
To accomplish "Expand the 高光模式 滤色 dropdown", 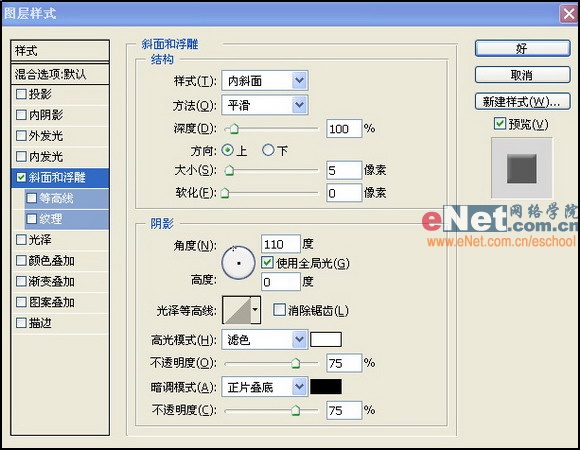I will pyautogui.click(x=265, y=339).
